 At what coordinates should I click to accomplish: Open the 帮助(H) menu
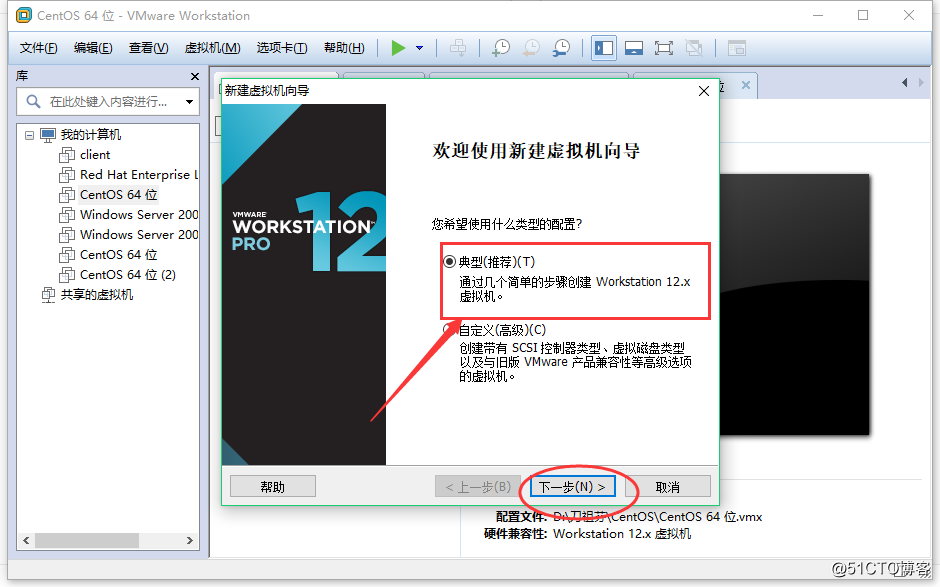(x=344, y=48)
